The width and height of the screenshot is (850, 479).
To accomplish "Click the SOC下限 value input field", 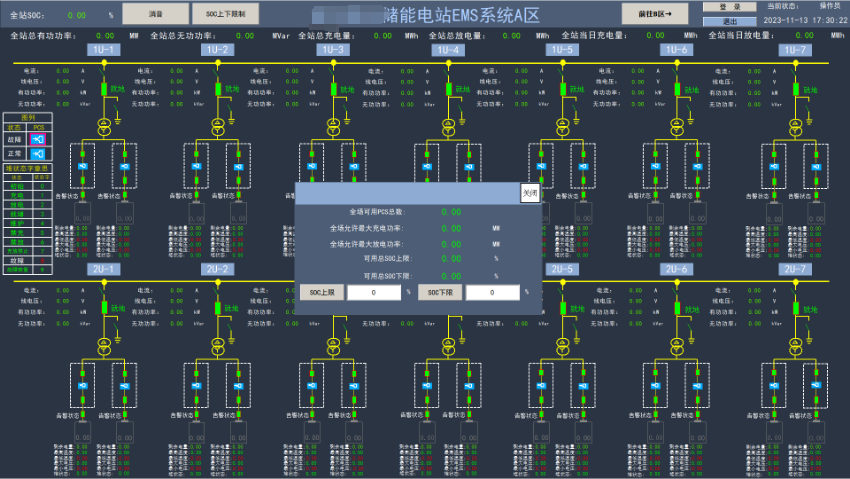I will 492,292.
